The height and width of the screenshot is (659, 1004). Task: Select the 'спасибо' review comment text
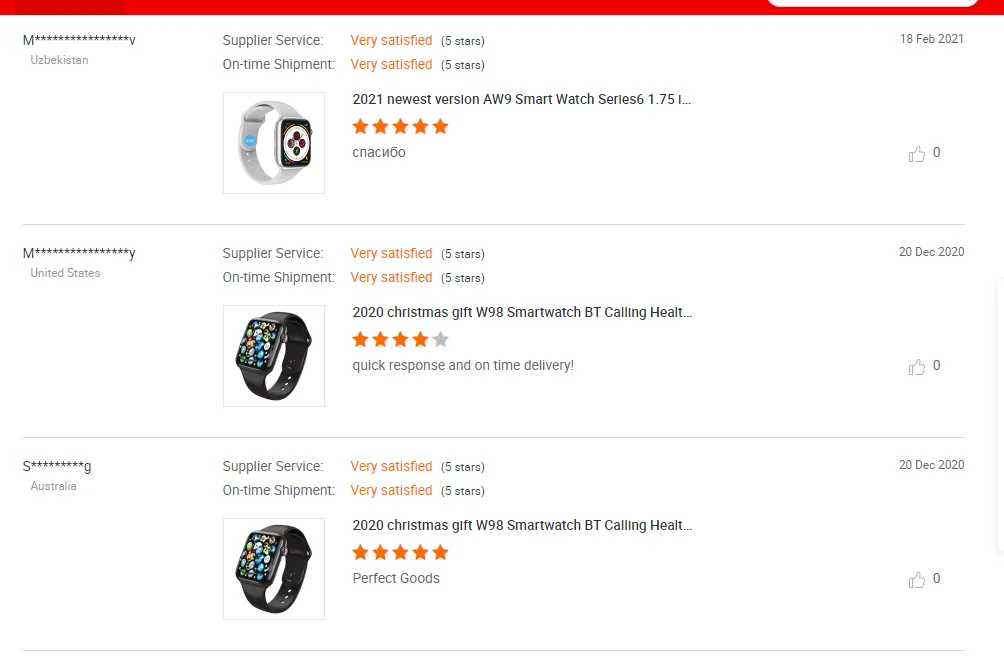(379, 152)
